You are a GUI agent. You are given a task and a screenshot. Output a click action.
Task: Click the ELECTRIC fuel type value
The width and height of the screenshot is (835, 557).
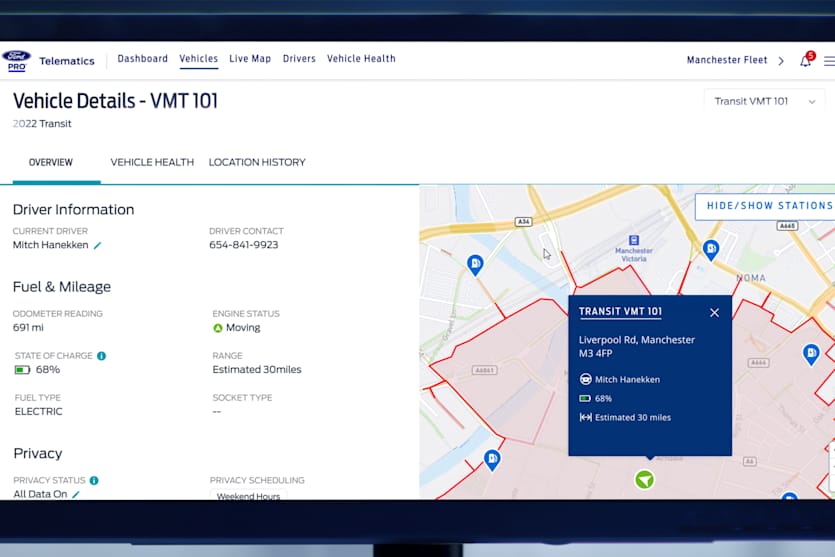coord(38,412)
